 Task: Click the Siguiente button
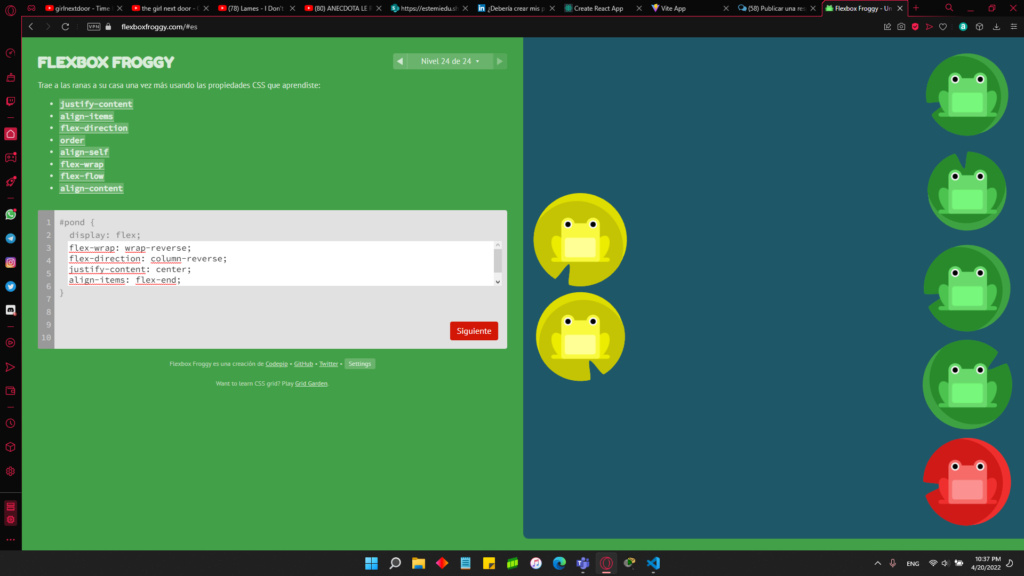point(474,331)
